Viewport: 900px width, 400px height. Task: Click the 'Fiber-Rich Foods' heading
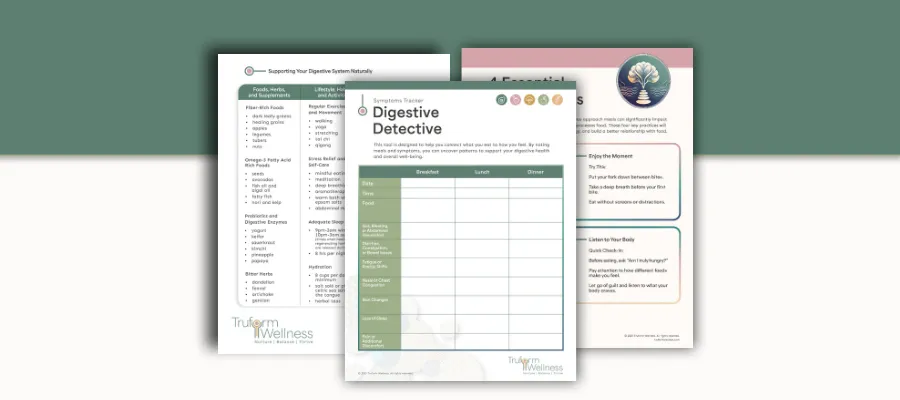click(264, 107)
